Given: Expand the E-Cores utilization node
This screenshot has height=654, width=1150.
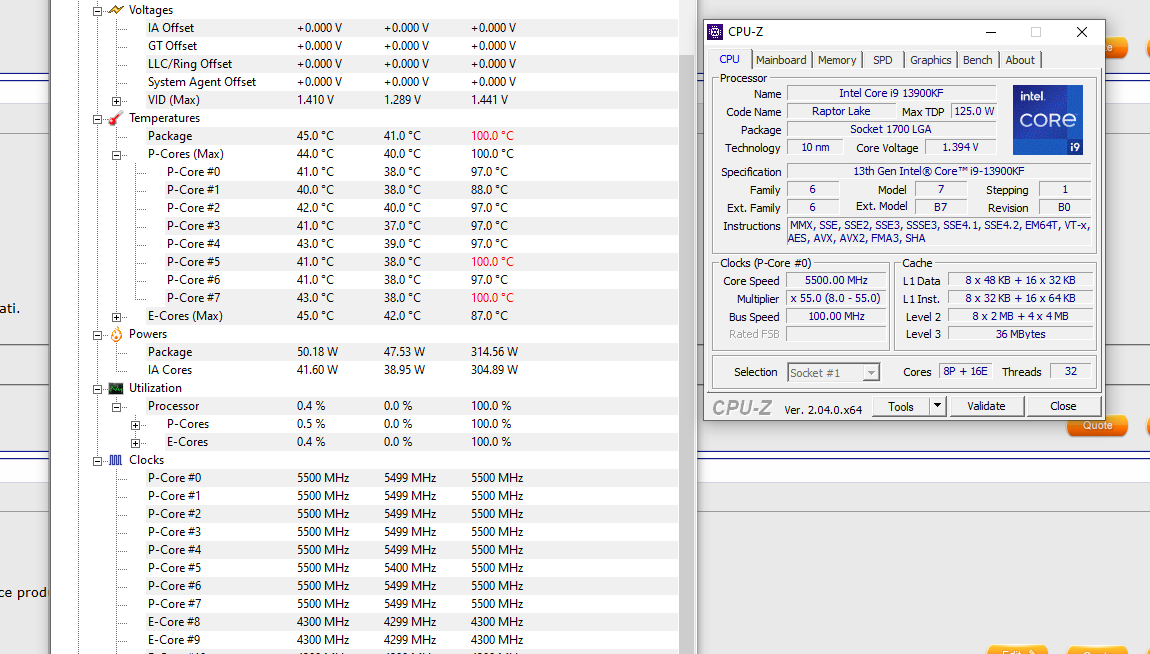Looking at the screenshot, I should pos(136,443).
